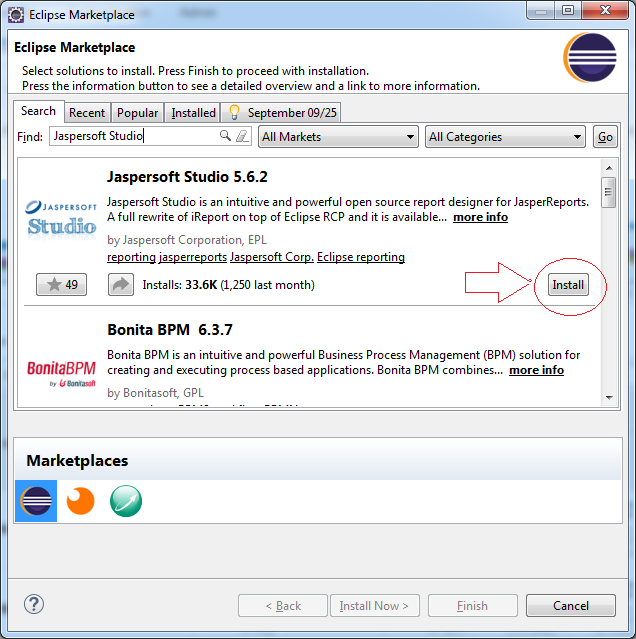Click the Bonita BPM 6.3.7 title

[x=170, y=330]
